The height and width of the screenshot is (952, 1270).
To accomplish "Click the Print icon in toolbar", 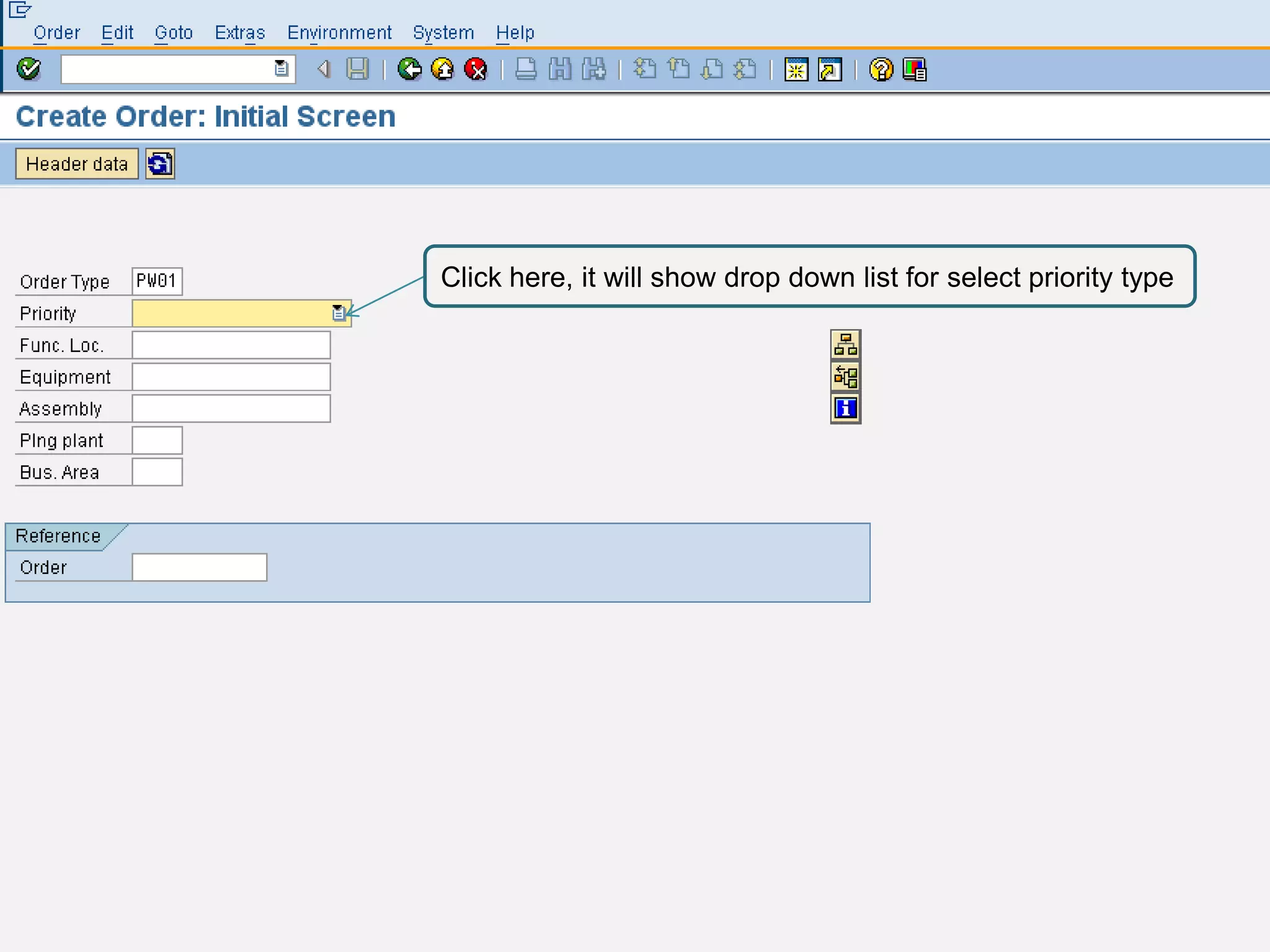I will pos(526,69).
